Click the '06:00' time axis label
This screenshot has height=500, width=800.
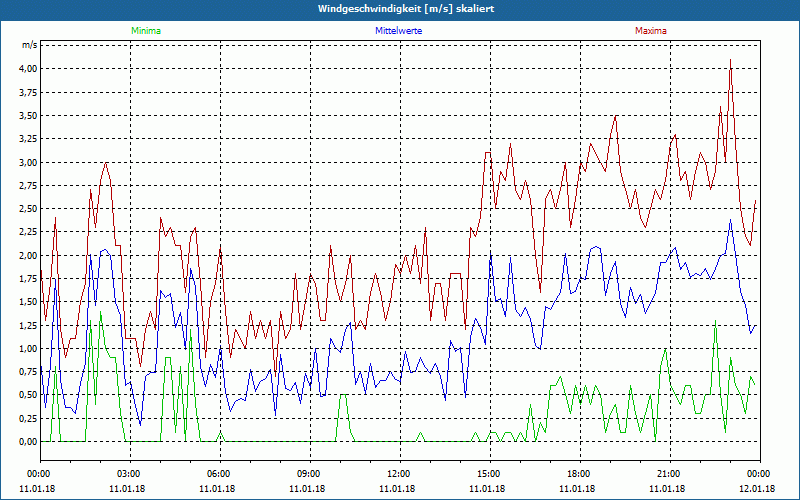(x=217, y=474)
